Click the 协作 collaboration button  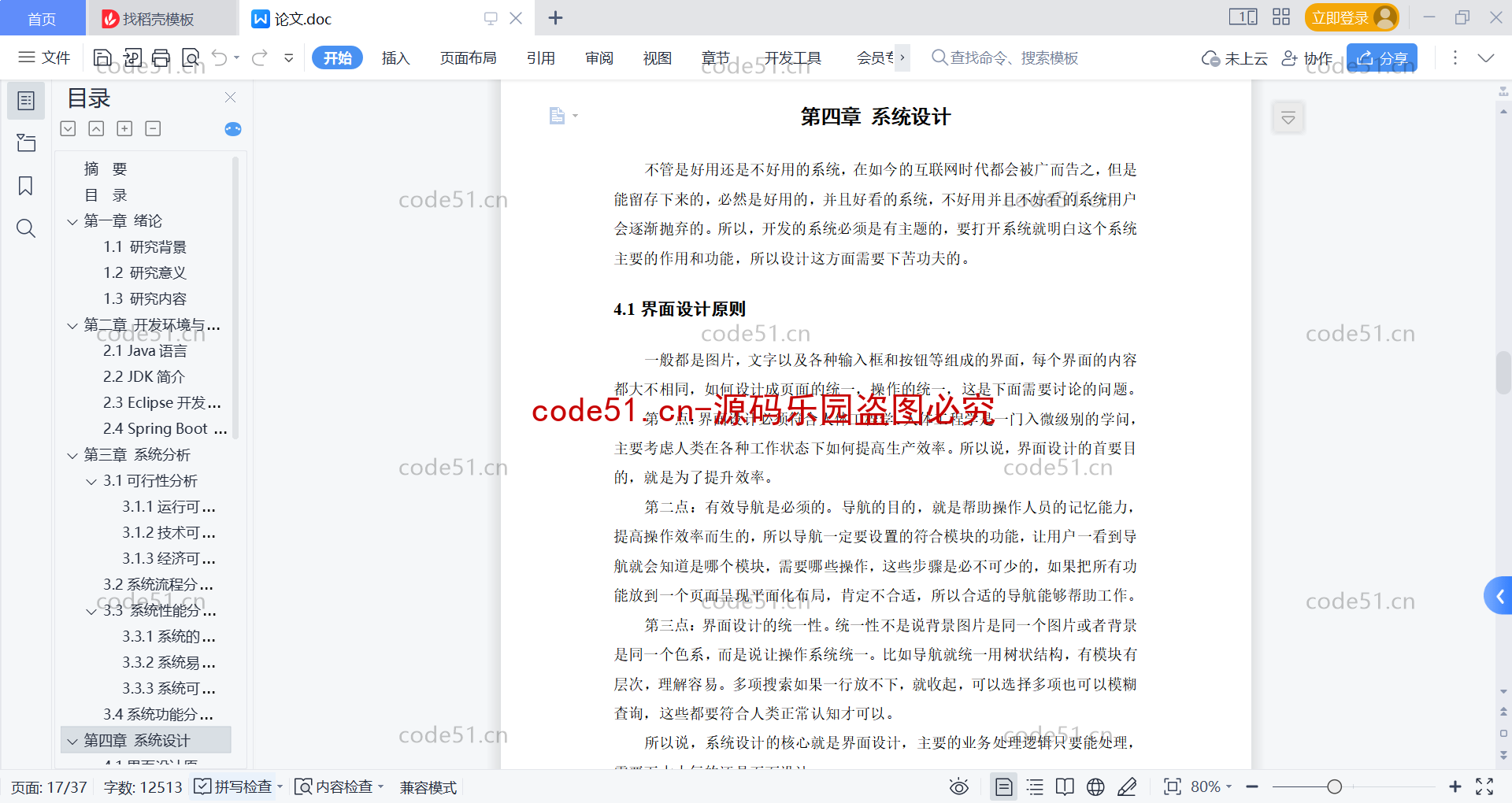pos(1307,58)
